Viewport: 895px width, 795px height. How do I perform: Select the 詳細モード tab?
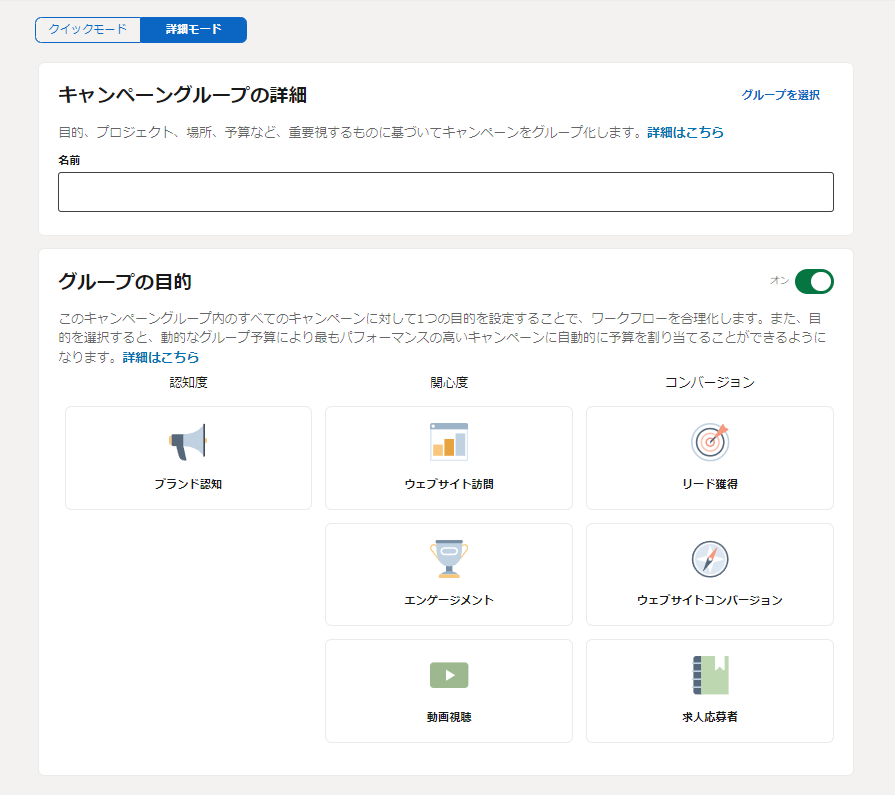coord(193,30)
